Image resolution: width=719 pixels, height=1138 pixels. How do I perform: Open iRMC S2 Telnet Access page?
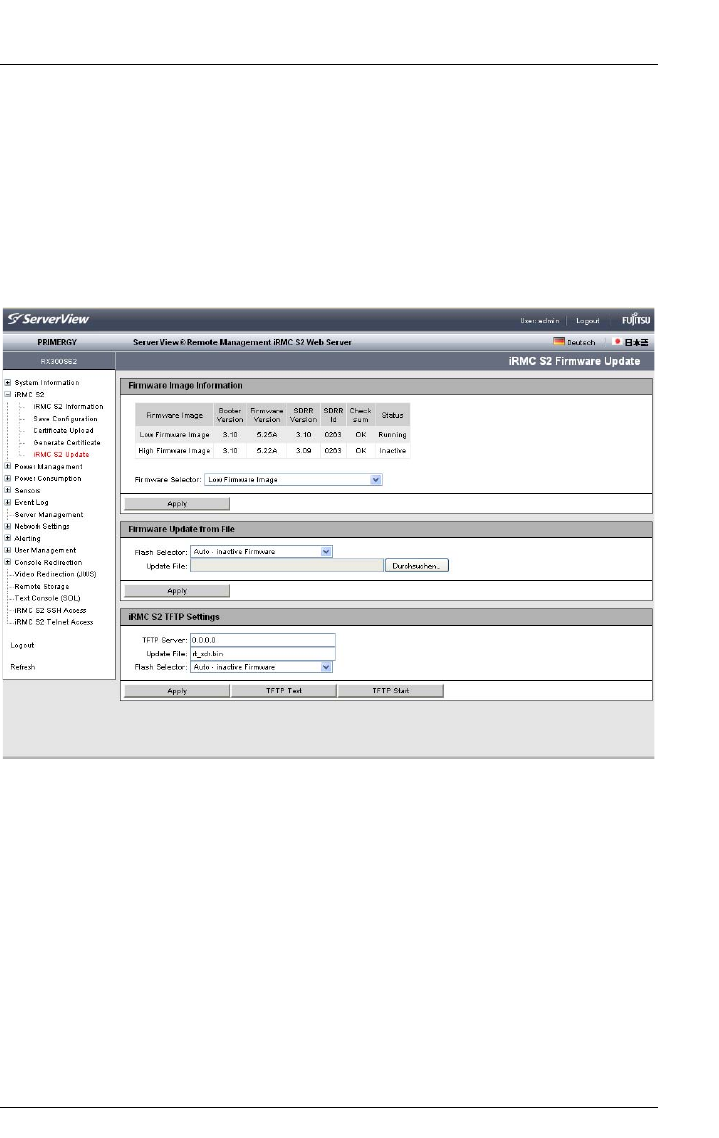pos(54,622)
